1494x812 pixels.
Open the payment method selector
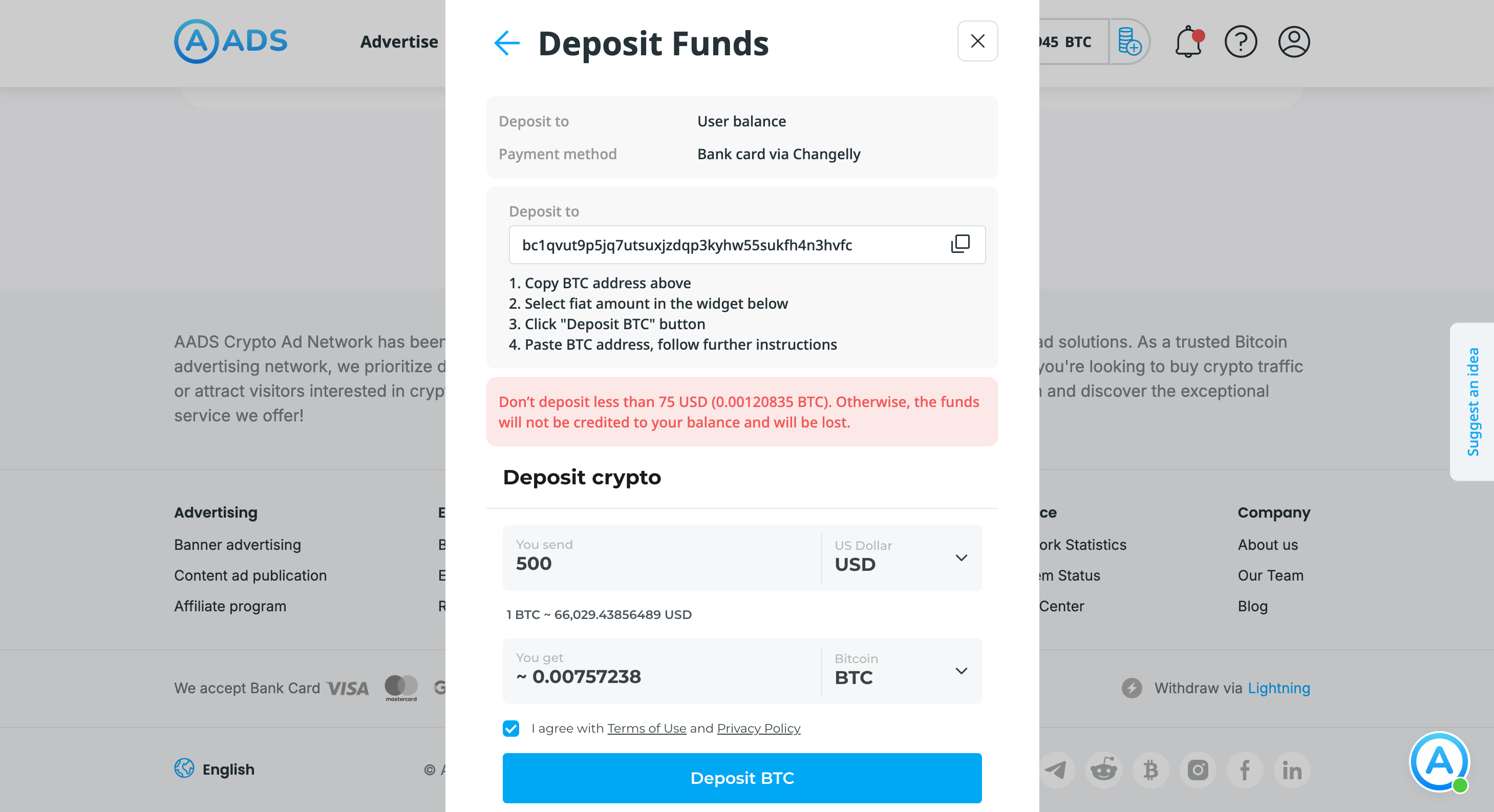click(779, 153)
